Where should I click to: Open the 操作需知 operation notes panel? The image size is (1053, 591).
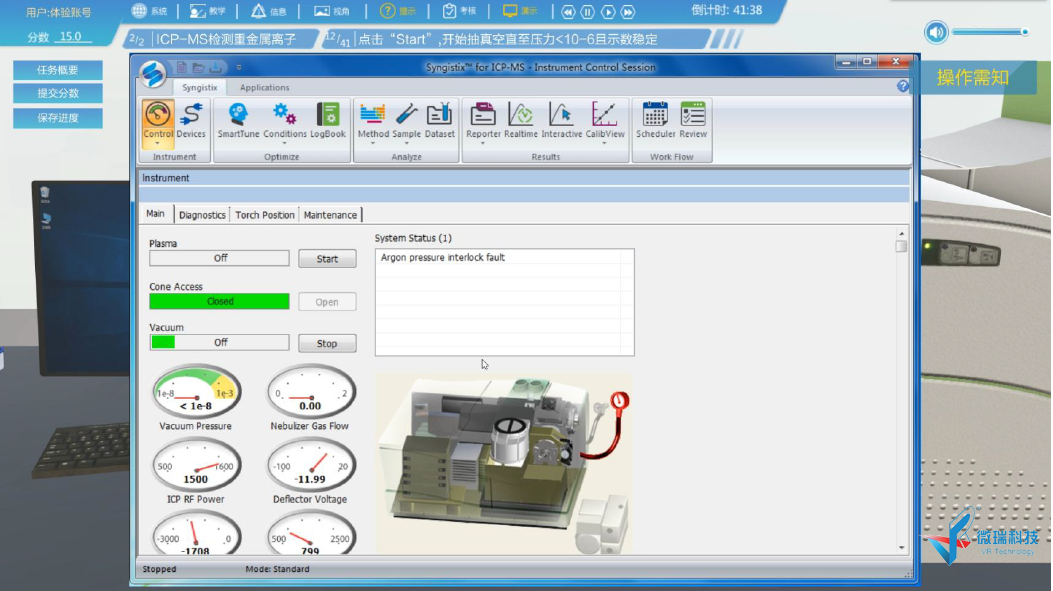973,78
